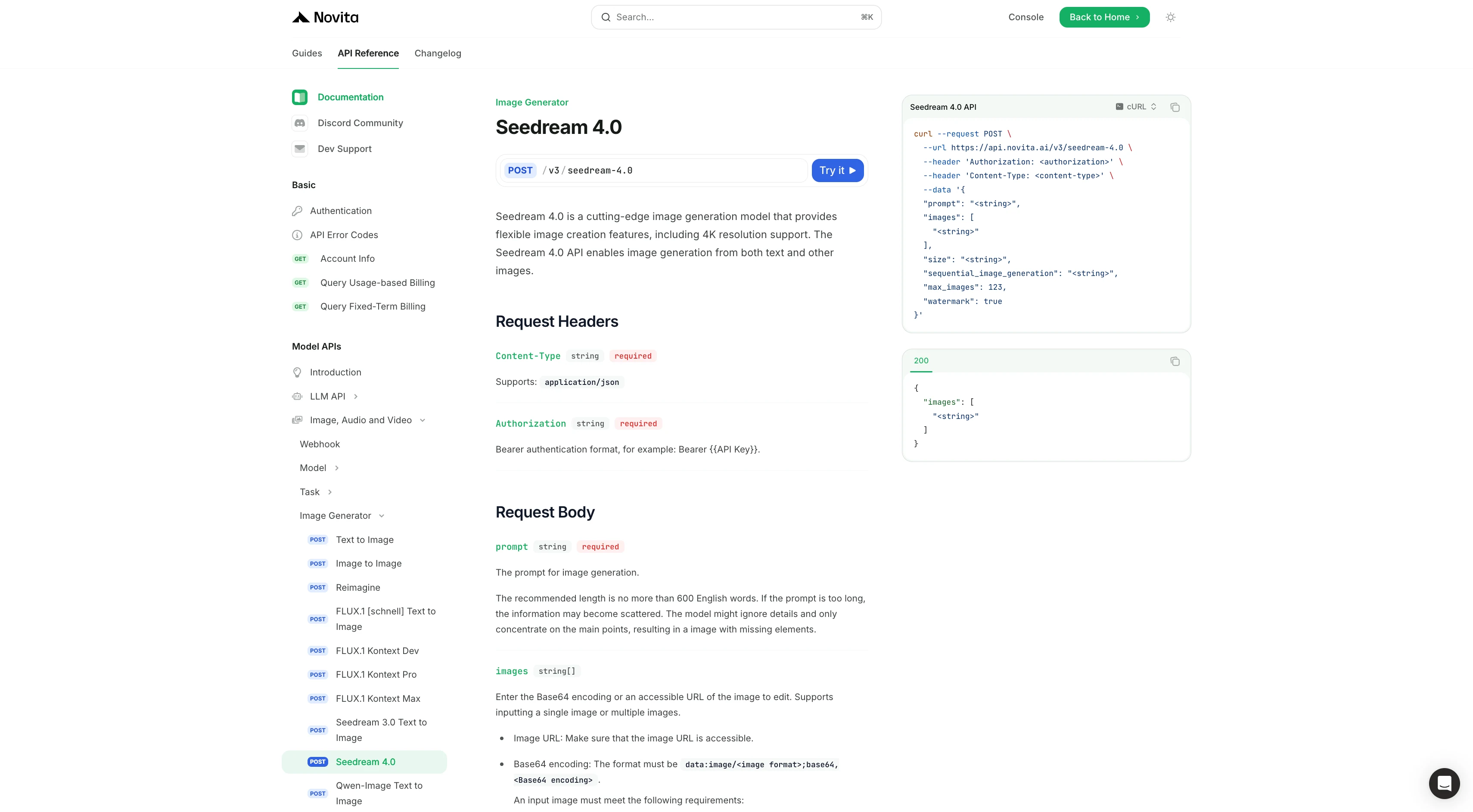Click the images parameter name
The image size is (1473, 812).
[x=511, y=671]
